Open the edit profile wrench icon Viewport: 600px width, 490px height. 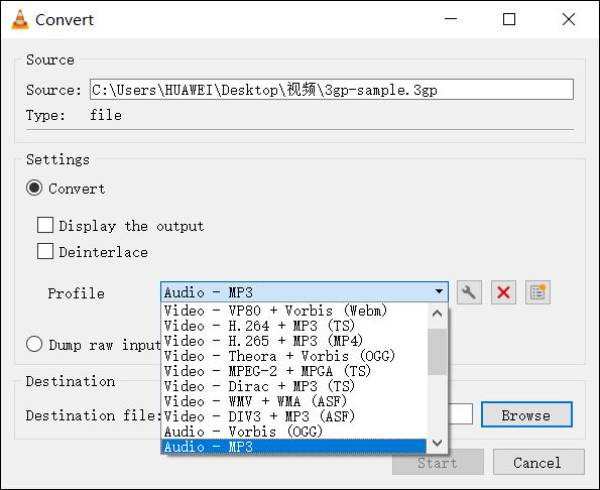469,293
